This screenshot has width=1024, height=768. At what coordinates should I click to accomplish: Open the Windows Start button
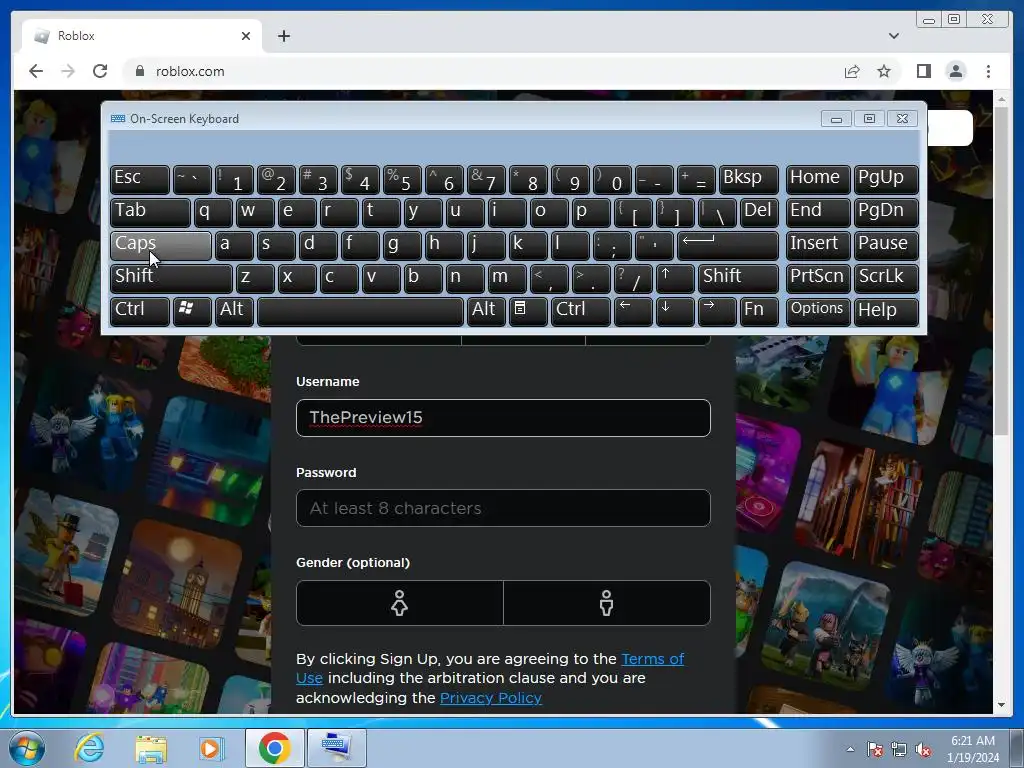[27, 748]
